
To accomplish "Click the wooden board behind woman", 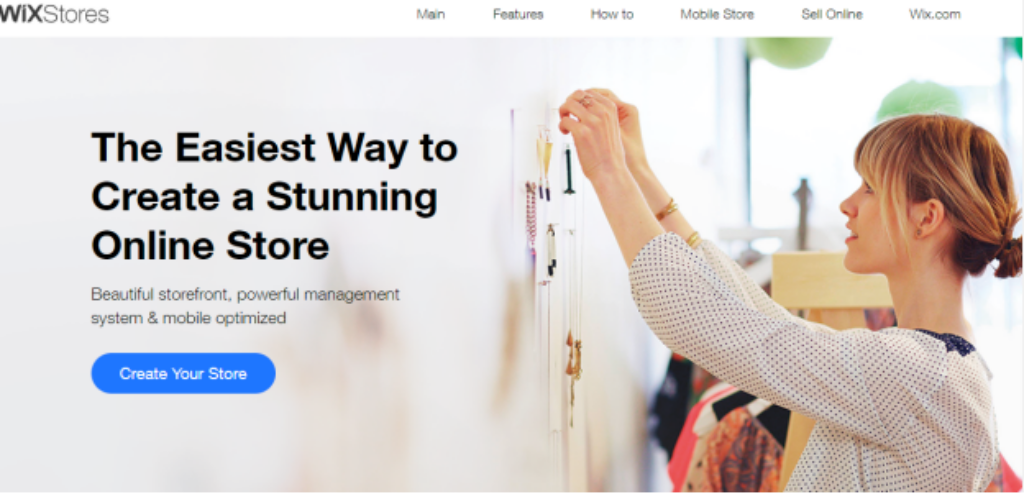I will [829, 281].
